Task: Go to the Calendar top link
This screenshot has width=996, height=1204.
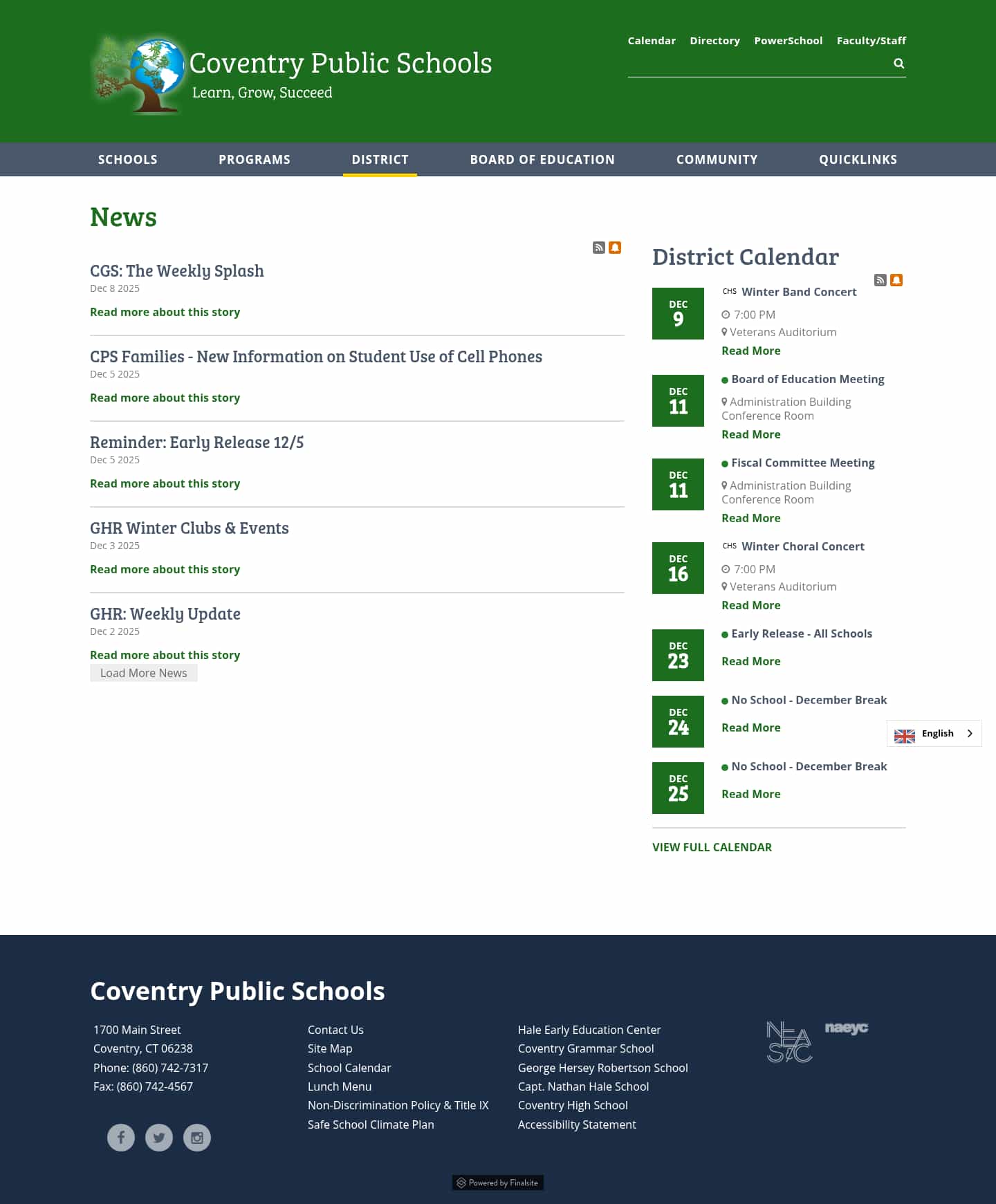Action: [652, 41]
